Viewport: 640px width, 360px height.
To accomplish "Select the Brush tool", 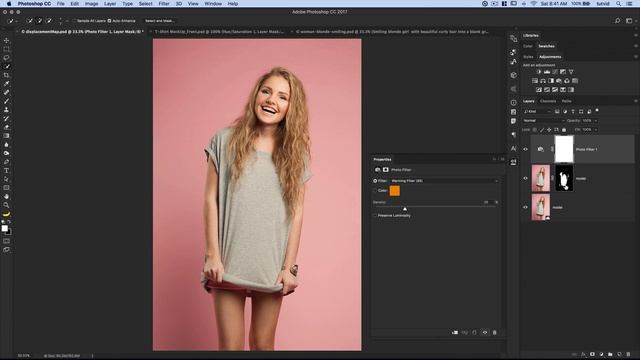I will click(x=7, y=101).
